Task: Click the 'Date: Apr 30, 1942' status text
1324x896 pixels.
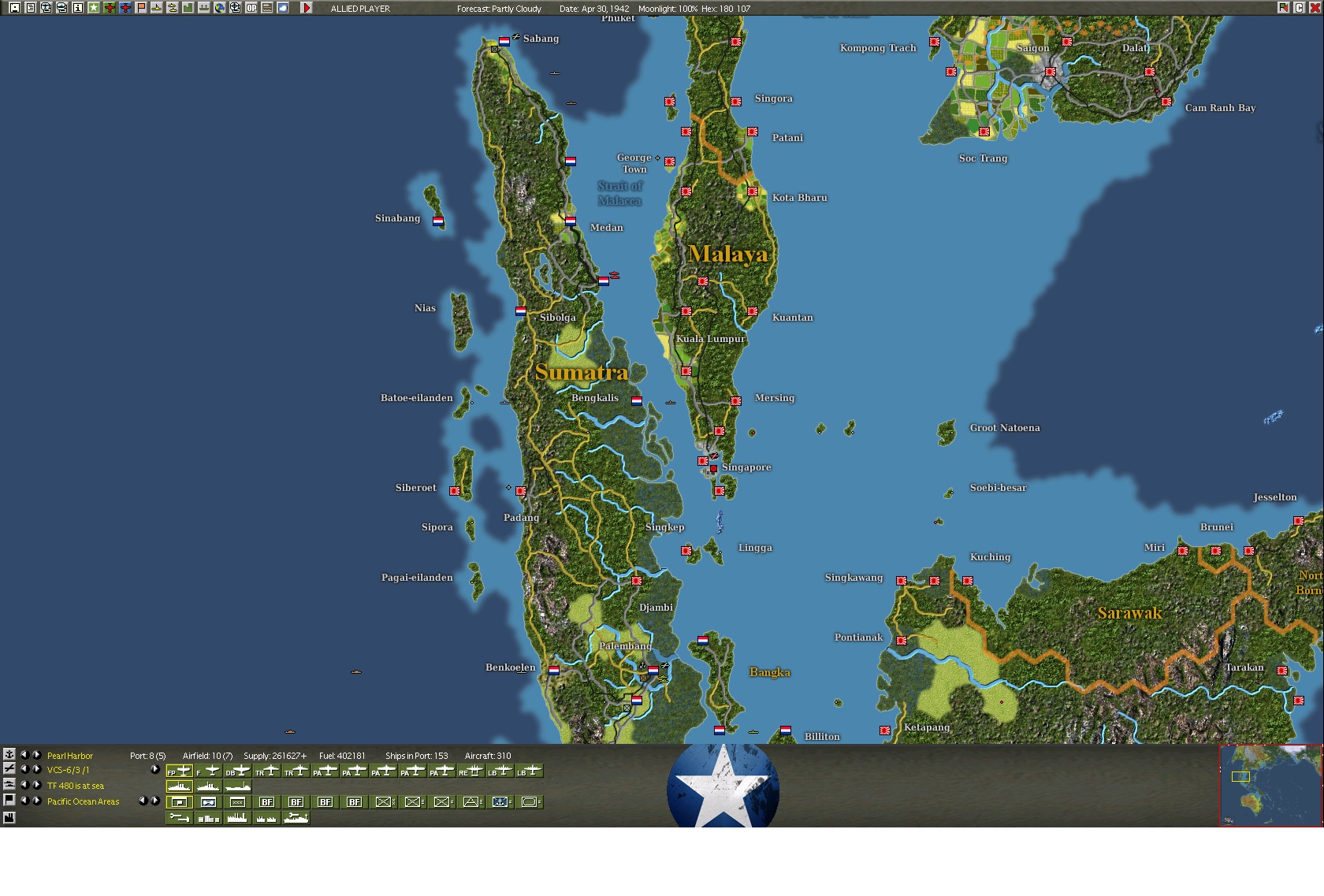Action: (x=594, y=9)
